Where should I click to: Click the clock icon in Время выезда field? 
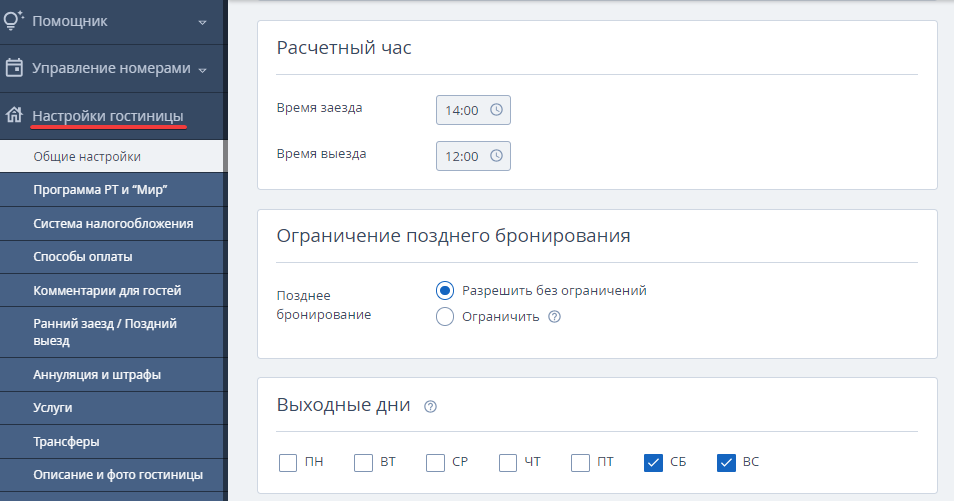coord(496,156)
